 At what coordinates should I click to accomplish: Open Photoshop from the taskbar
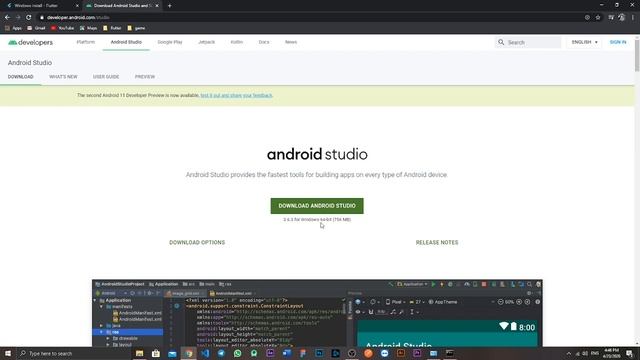(x=319, y=353)
